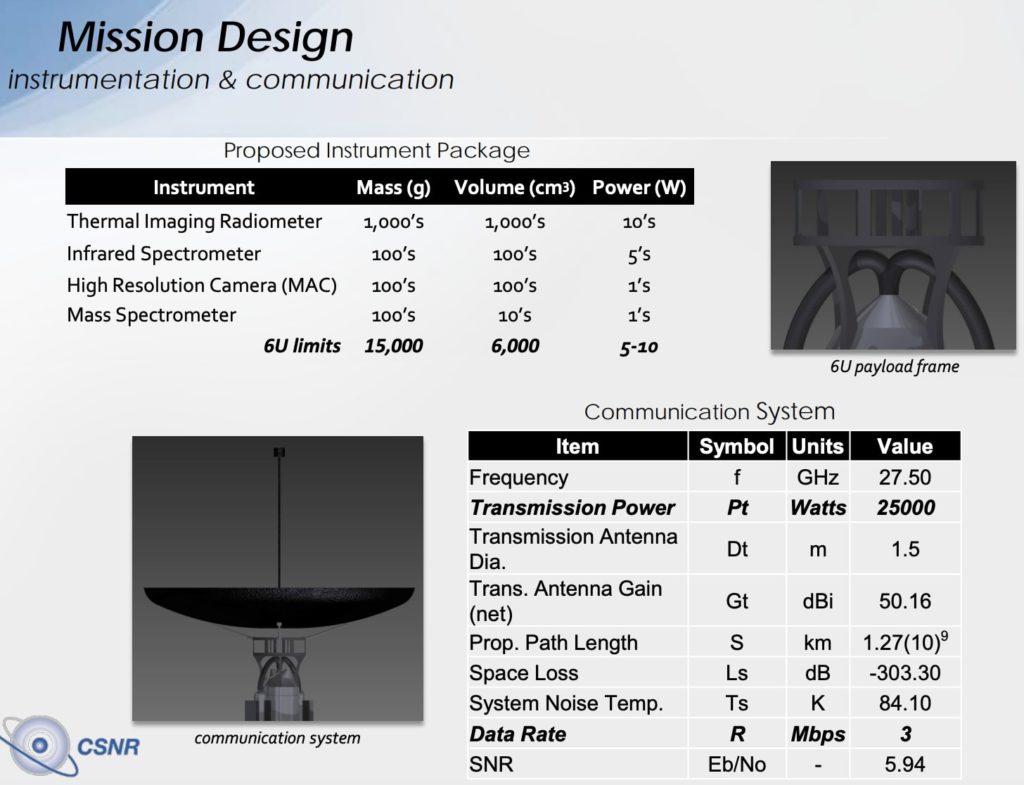Click the instrumentation & communication subtitle
The height and width of the screenshot is (785, 1024).
pyautogui.click(x=230, y=79)
